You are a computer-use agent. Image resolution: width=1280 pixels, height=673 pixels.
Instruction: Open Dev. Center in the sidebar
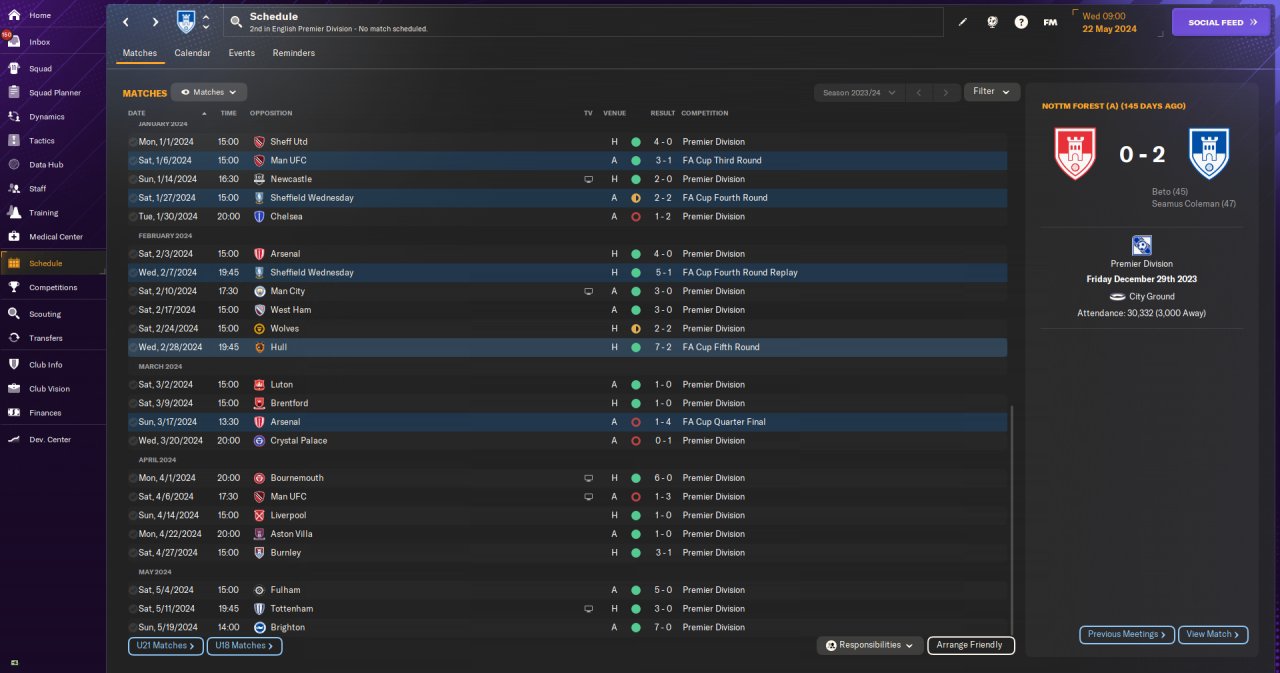[54, 440]
